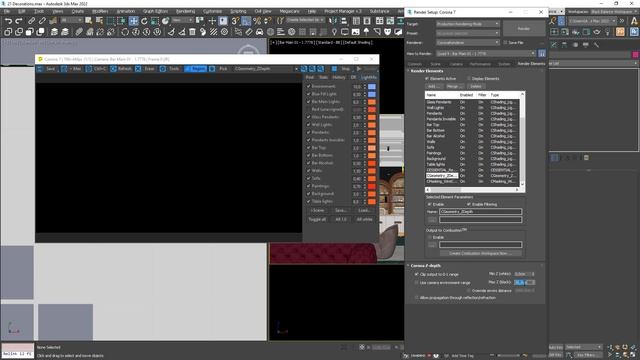The height and width of the screenshot is (360, 640).
Task: Open the Renderer dropdown in Render Setup
Action: pyautogui.click(x=468, y=42)
